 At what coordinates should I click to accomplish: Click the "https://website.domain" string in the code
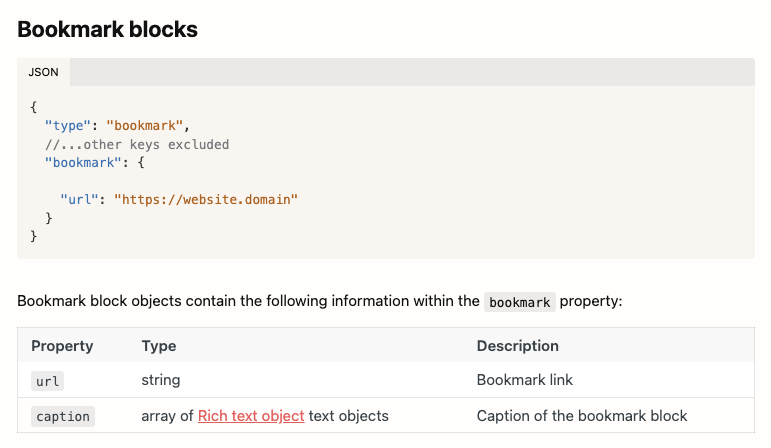click(206, 199)
